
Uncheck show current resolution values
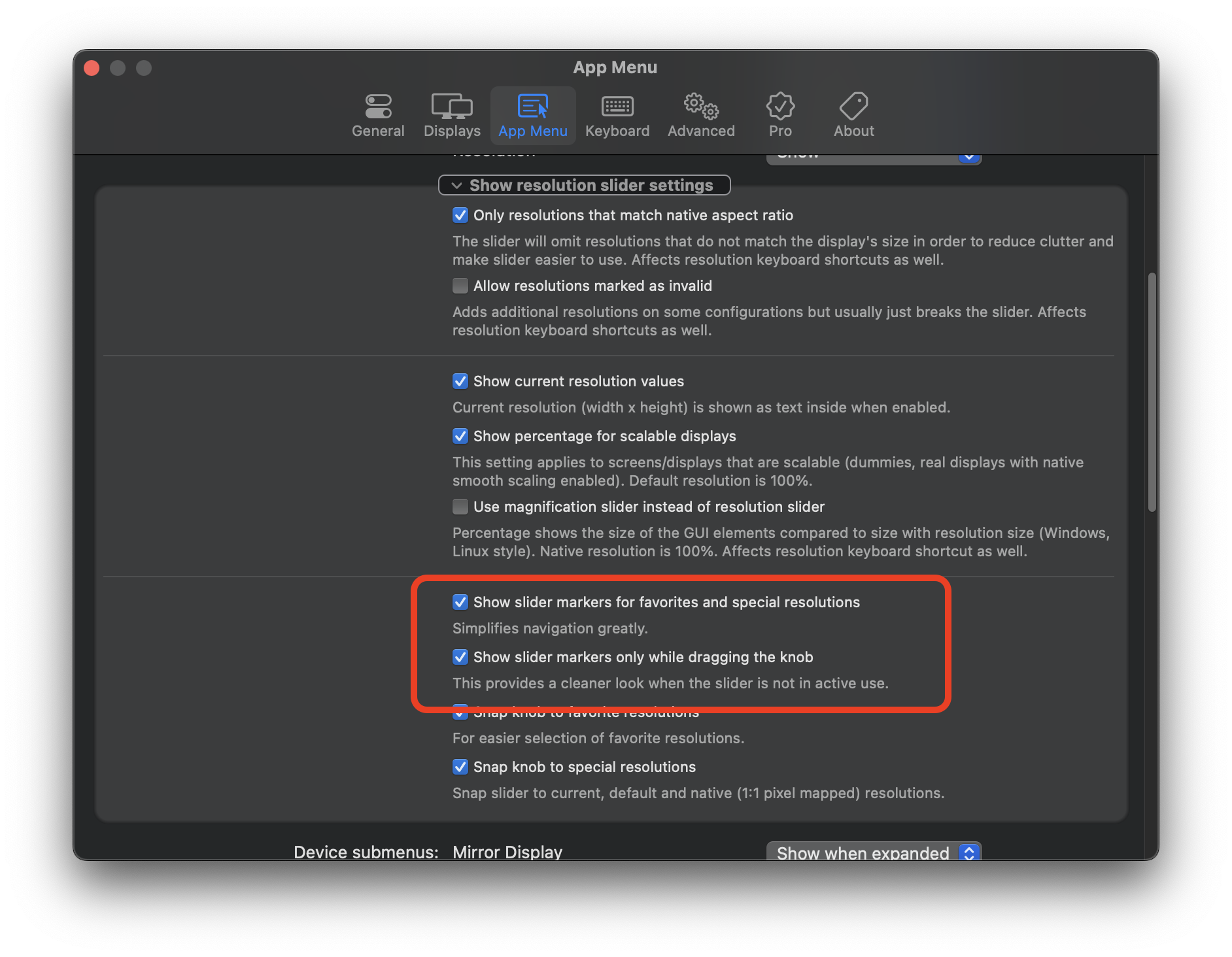point(460,381)
